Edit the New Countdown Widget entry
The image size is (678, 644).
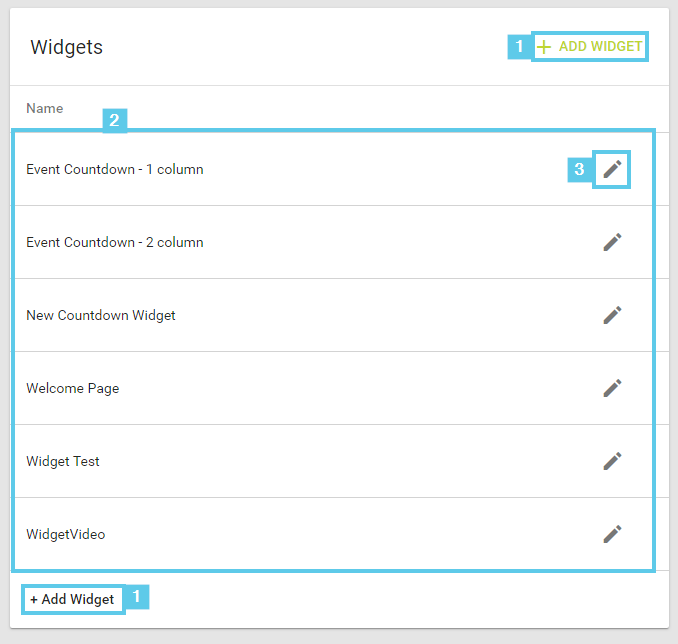click(612, 315)
